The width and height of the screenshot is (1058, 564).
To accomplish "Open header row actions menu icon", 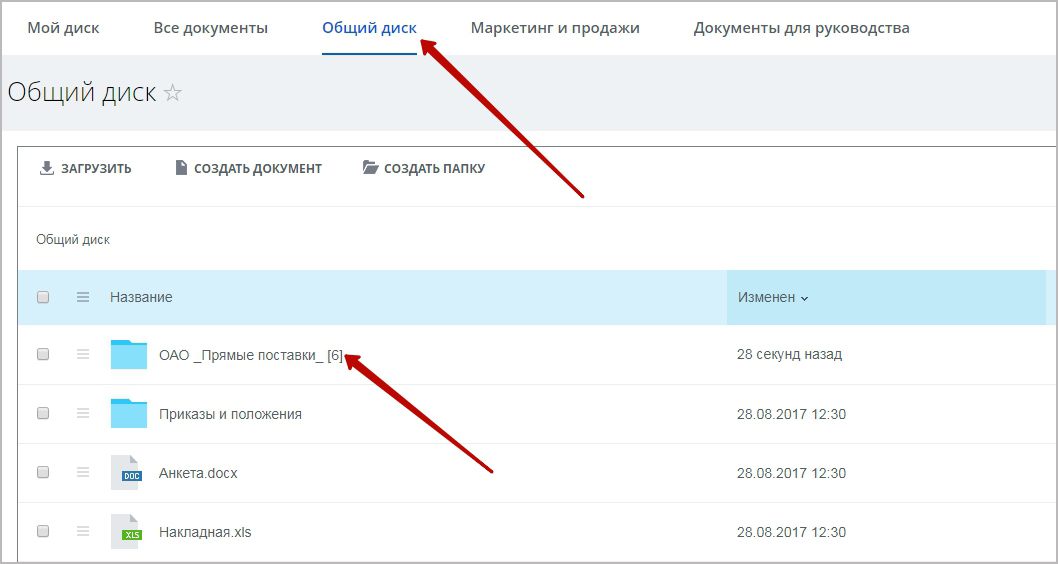I will coord(83,297).
